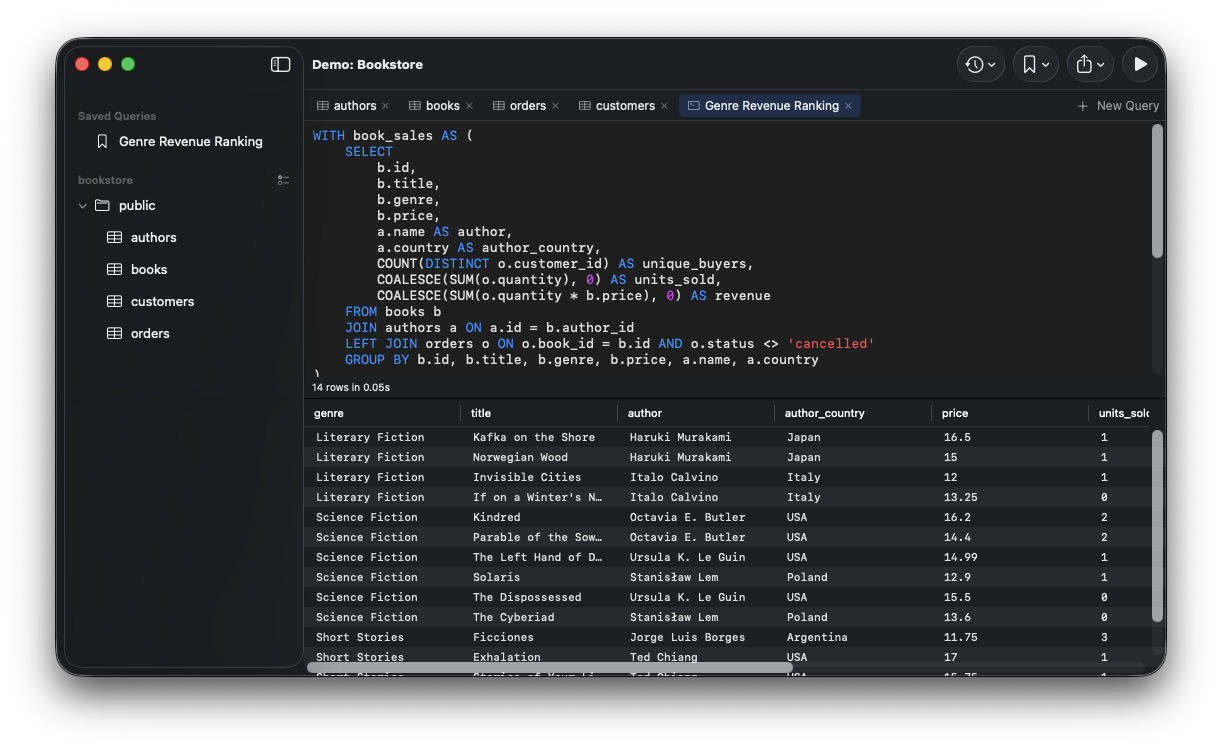Select the cell Invisible Cities
This screenshot has height=750, width=1222.
(x=527, y=477)
